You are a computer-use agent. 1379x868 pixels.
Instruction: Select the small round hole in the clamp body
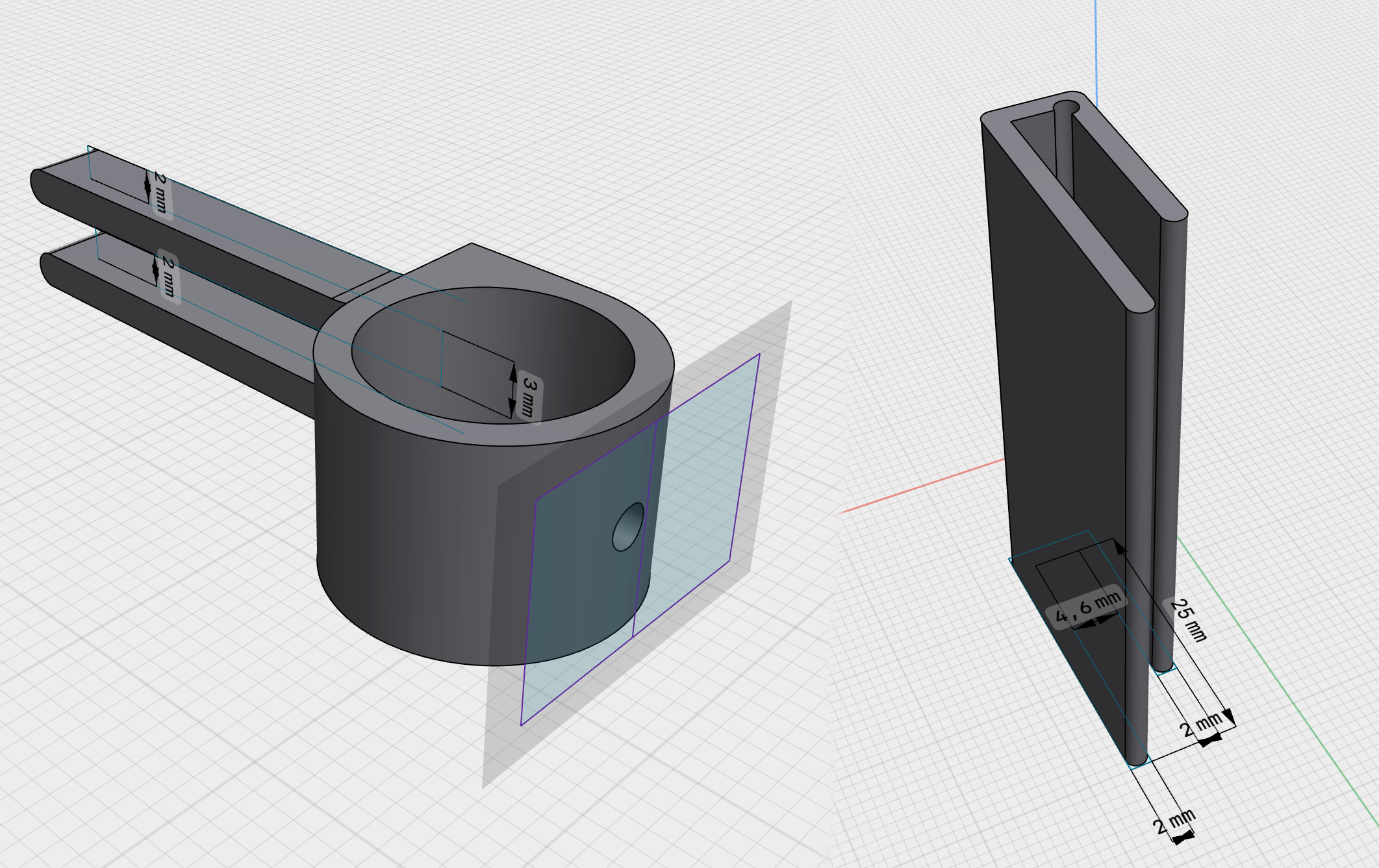628,526
